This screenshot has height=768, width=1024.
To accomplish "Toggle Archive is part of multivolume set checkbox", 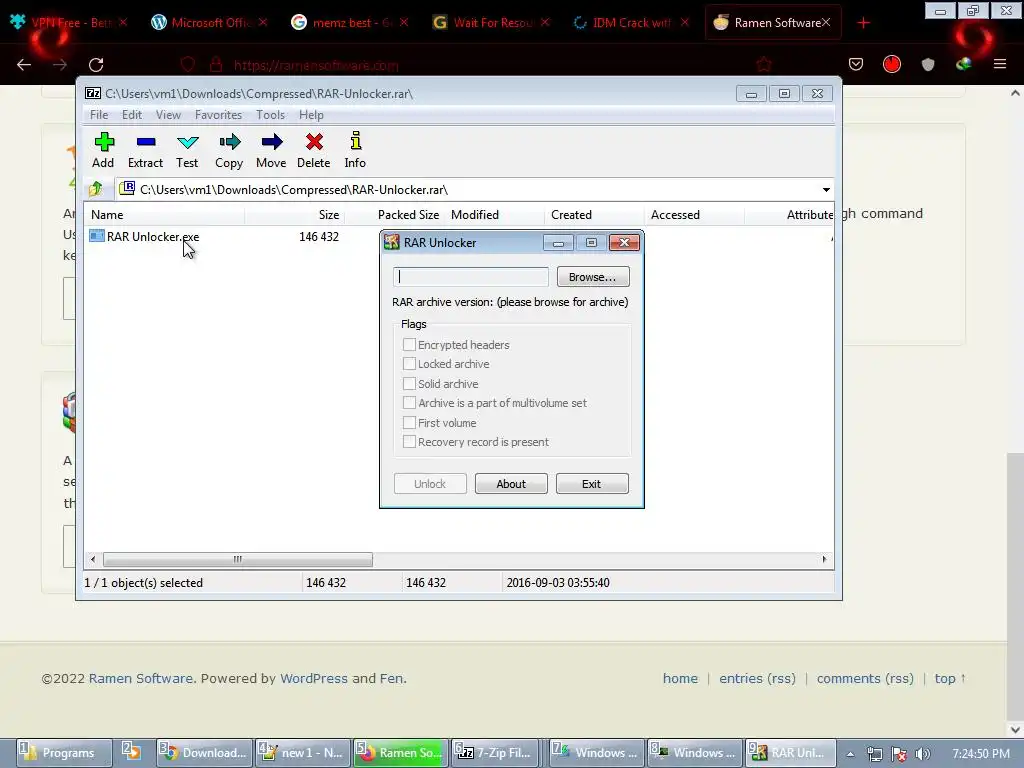I will click(409, 403).
